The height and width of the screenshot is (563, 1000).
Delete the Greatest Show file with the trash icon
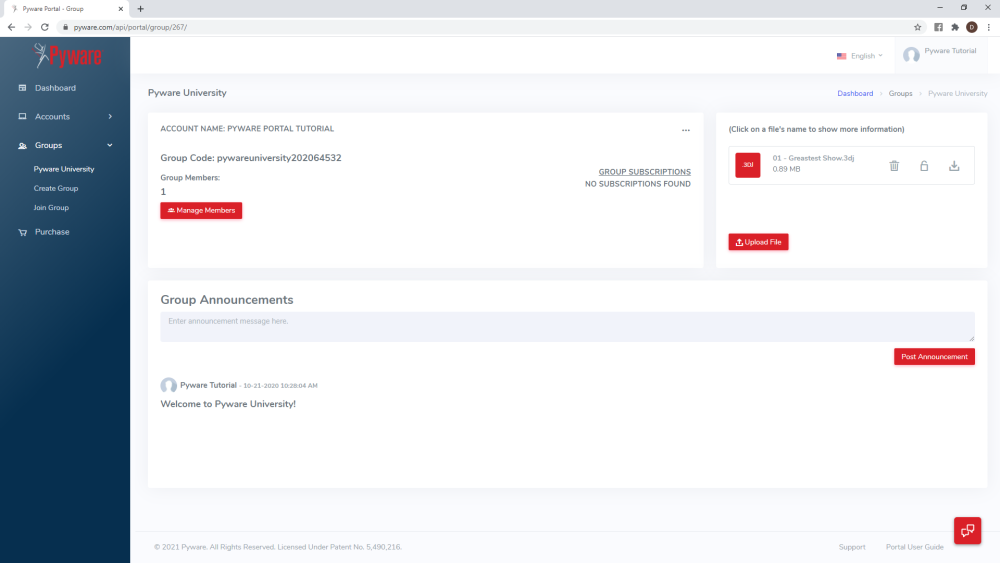pyautogui.click(x=894, y=166)
